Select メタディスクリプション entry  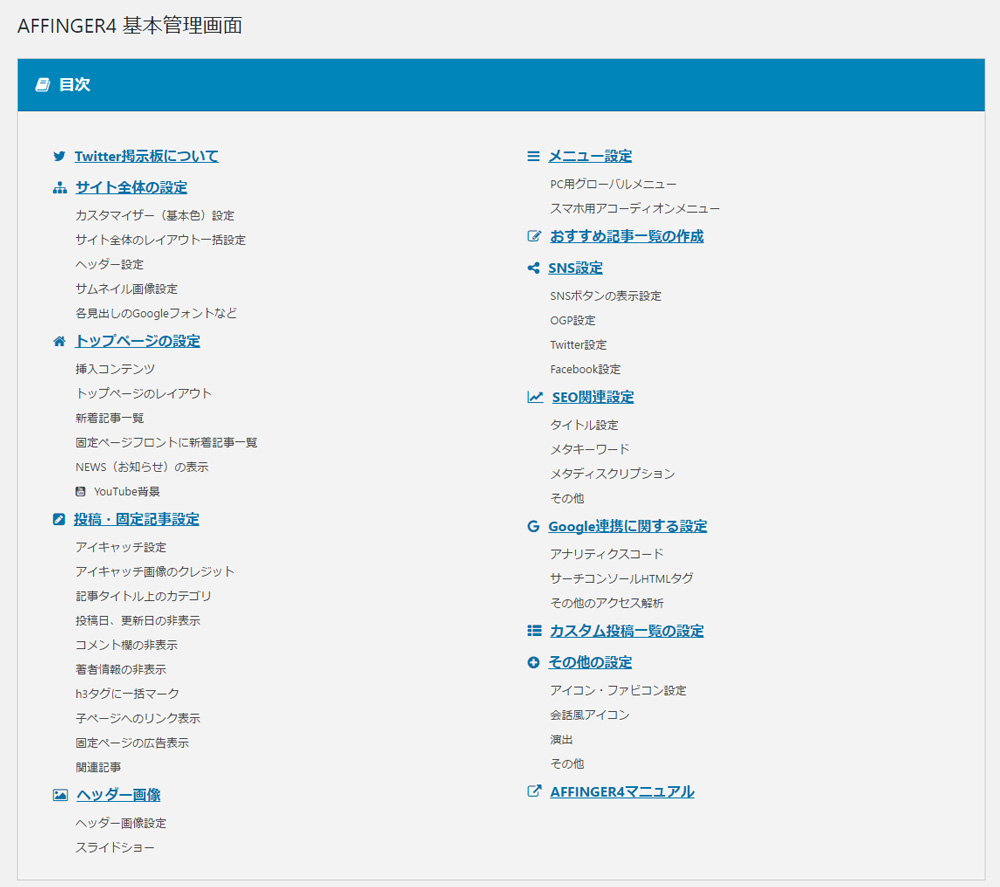612,474
